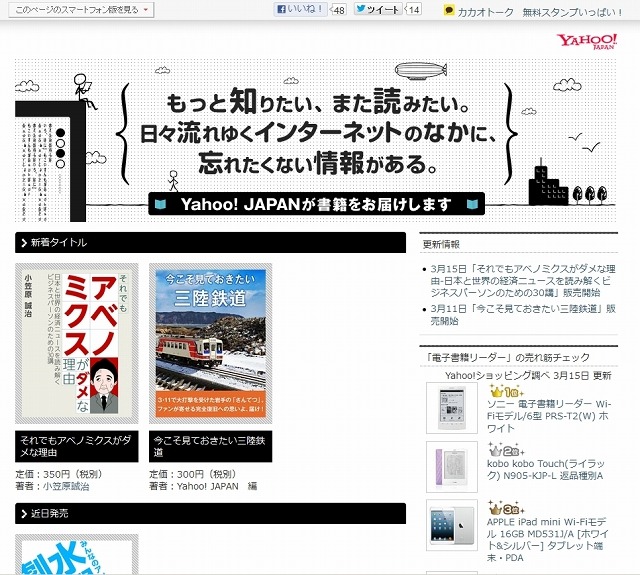The image size is (640, 575).
Task: Click the right book icon on black banner
Action: pos(473,204)
